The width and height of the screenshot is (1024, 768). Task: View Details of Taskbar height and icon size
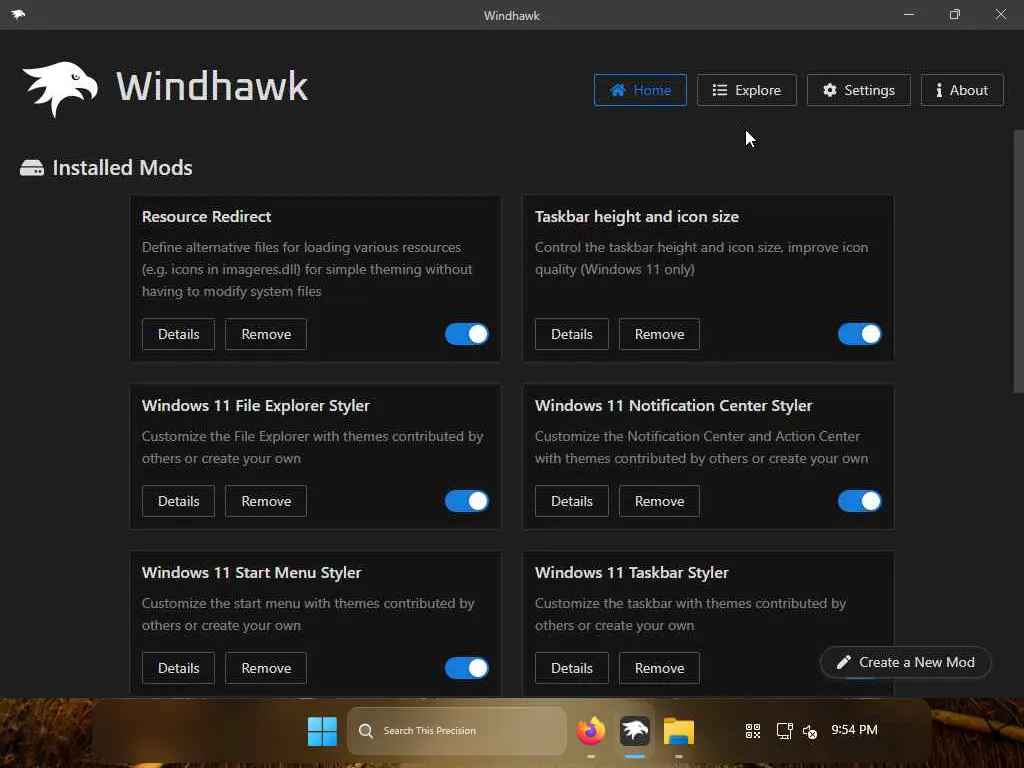pos(571,334)
